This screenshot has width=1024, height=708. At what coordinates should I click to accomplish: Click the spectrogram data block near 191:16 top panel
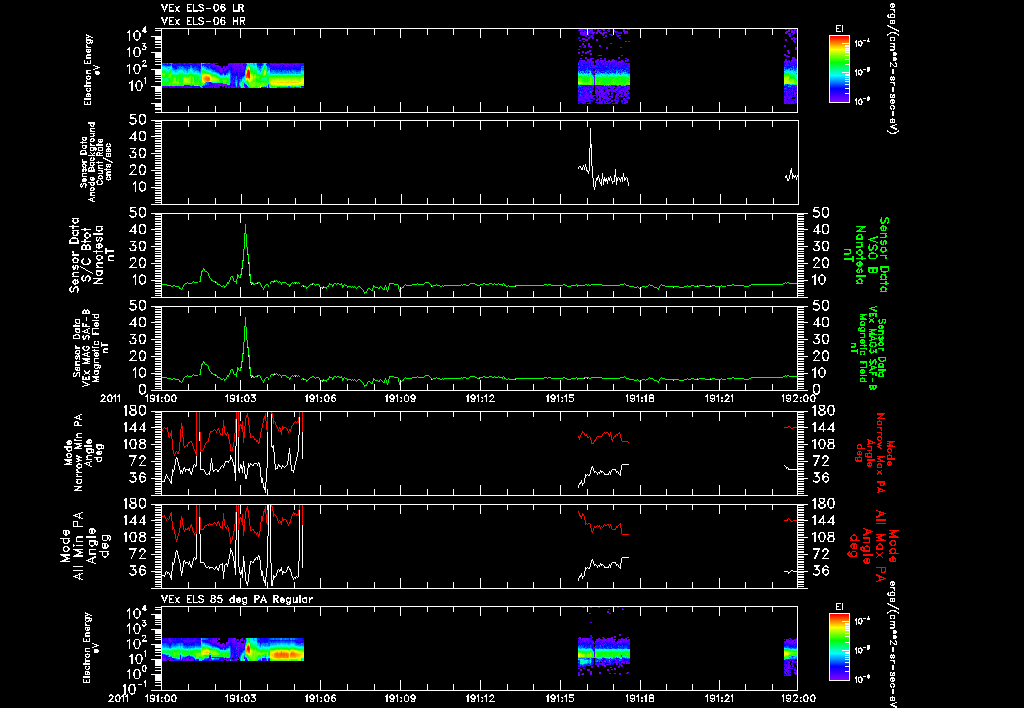(x=604, y=66)
